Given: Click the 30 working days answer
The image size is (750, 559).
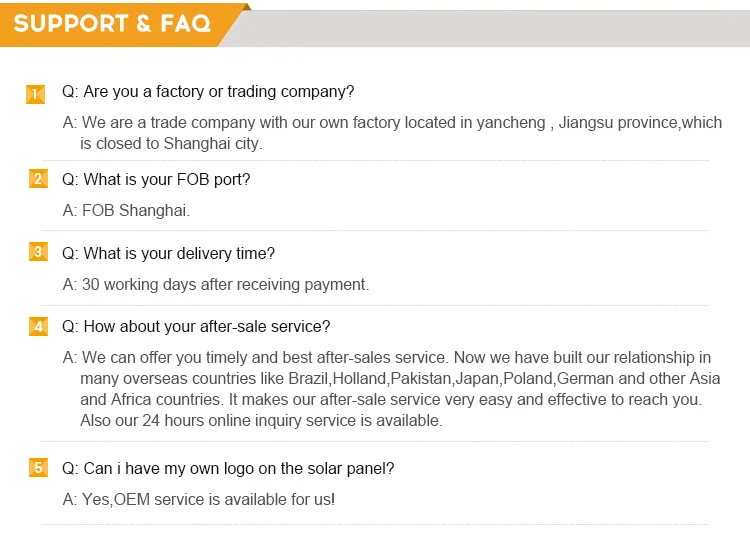Looking at the screenshot, I should pos(216,285).
